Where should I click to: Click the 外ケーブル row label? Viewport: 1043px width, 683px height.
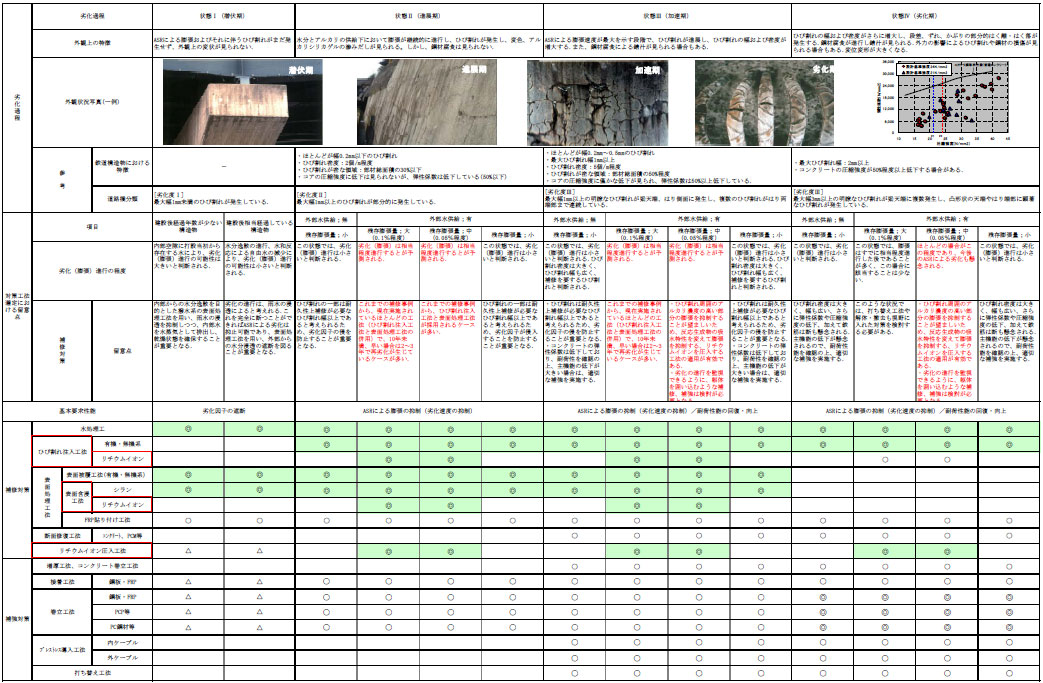tap(119, 658)
